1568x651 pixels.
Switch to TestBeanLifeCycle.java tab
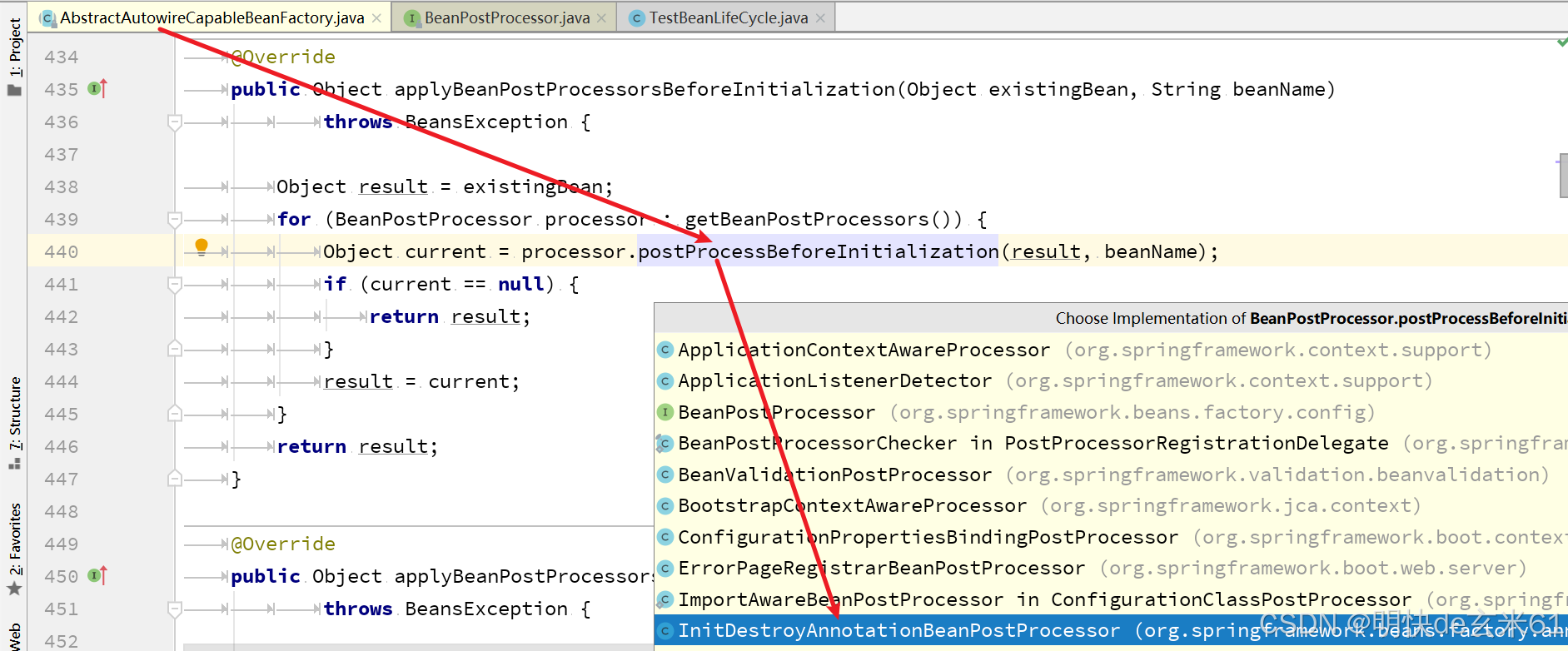[728, 17]
